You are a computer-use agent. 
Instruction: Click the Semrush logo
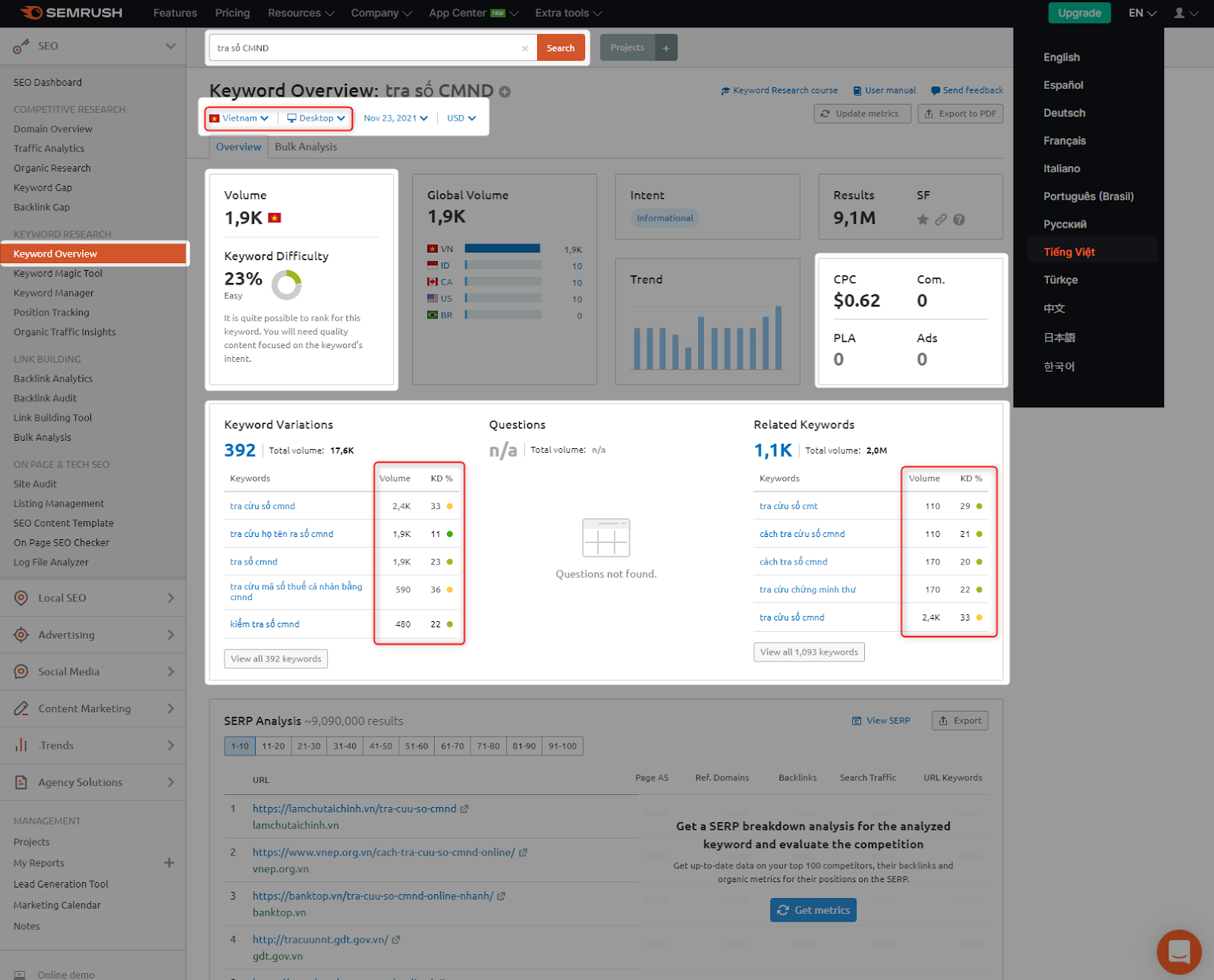tap(71, 13)
